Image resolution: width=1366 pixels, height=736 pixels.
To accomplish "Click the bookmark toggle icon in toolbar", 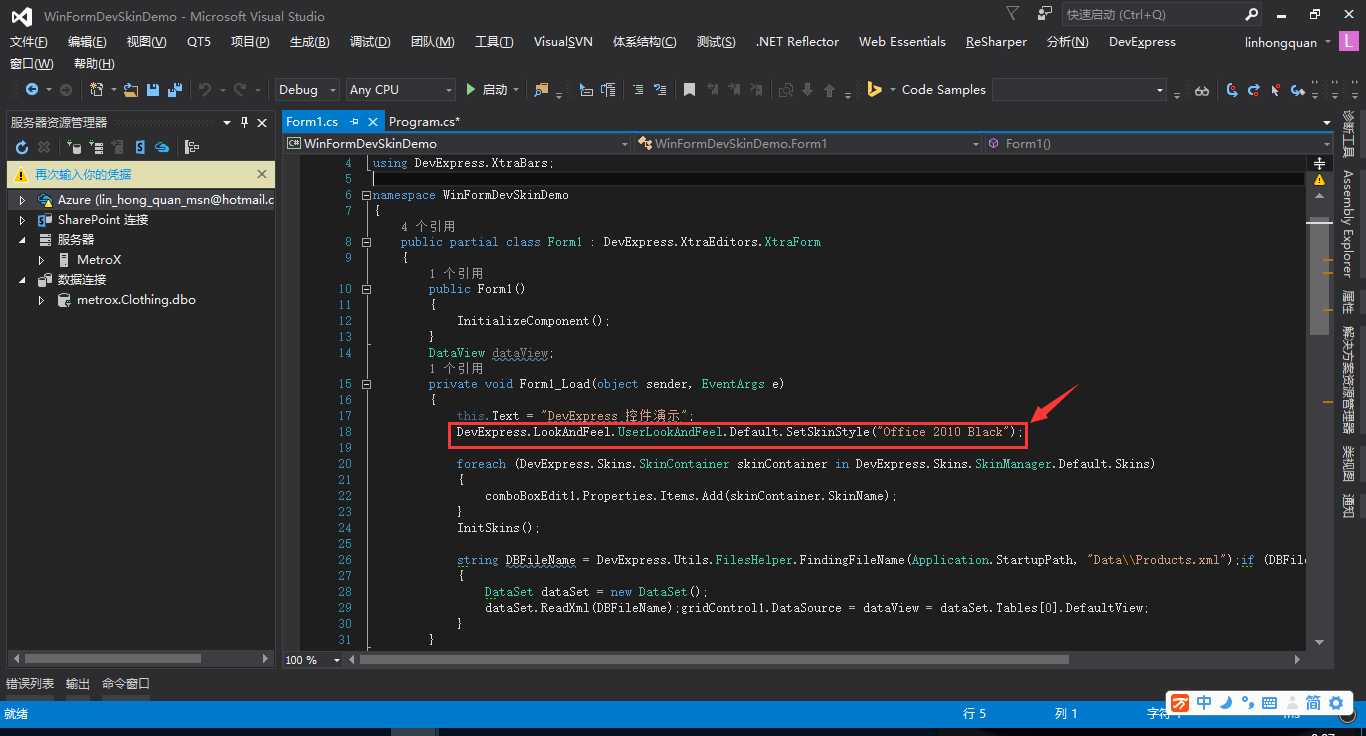I will coord(689,90).
